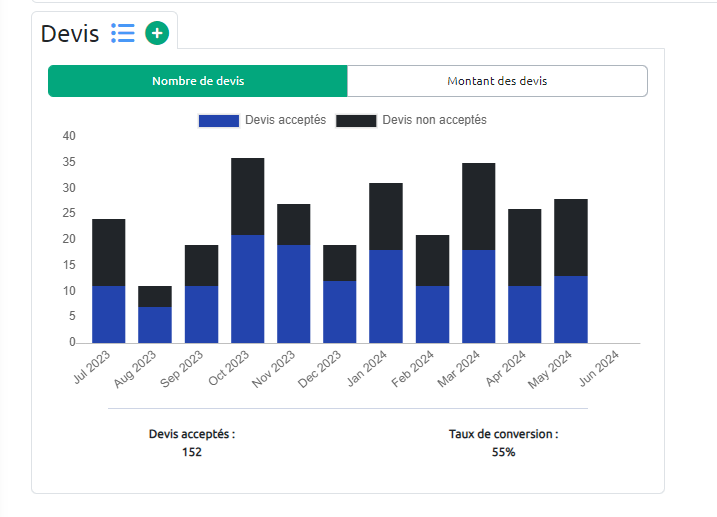Screen dimensions: 717x517
Task: Switch to Montant des devis tab
Action: [497, 81]
